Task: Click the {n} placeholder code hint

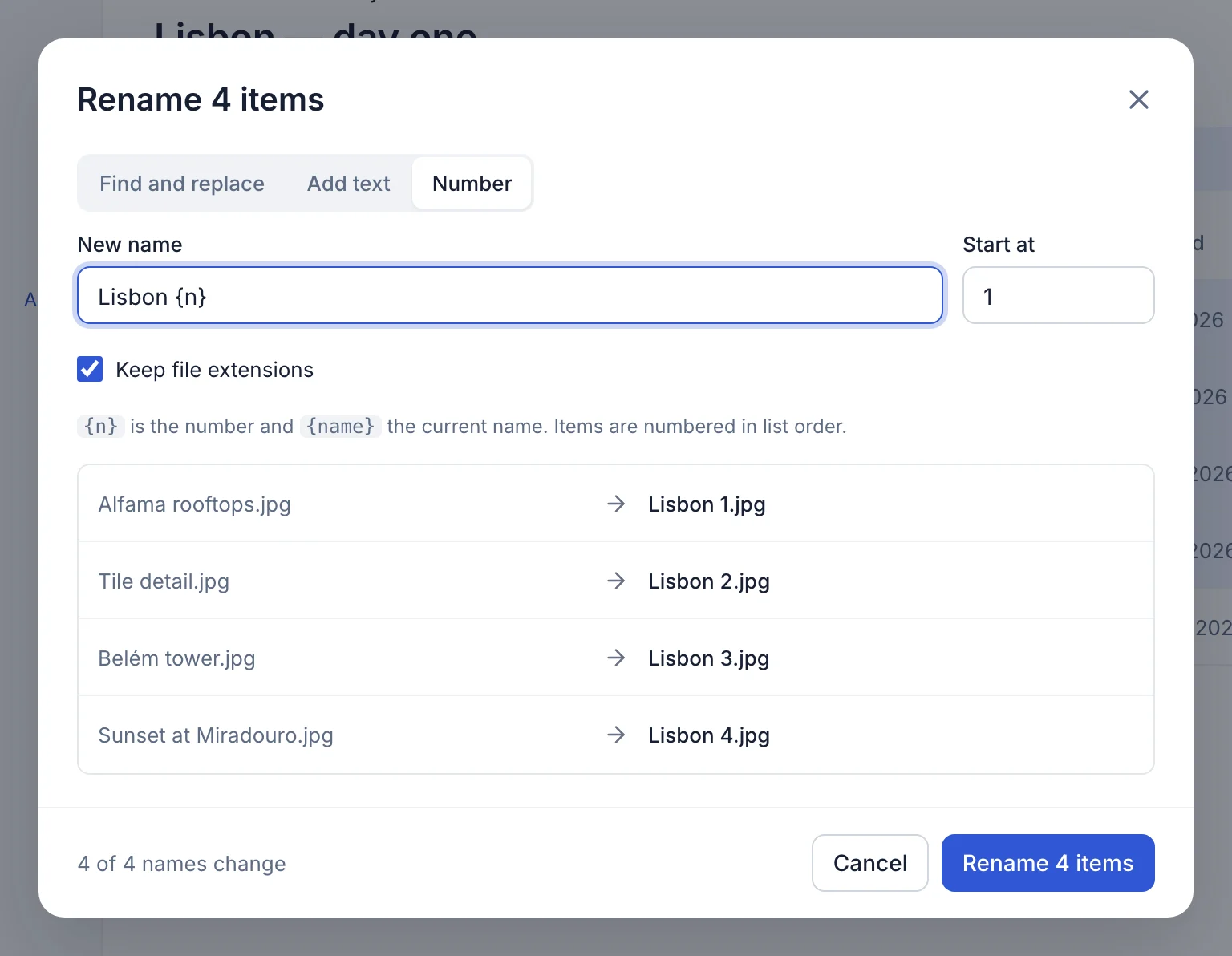Action: click(x=101, y=426)
